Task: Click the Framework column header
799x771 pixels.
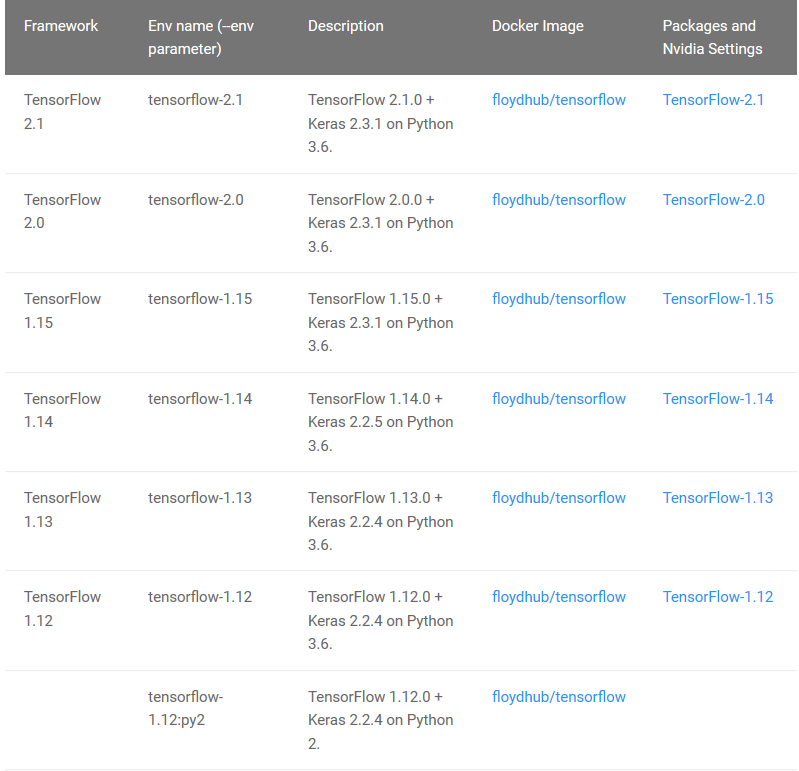Action: point(61,25)
